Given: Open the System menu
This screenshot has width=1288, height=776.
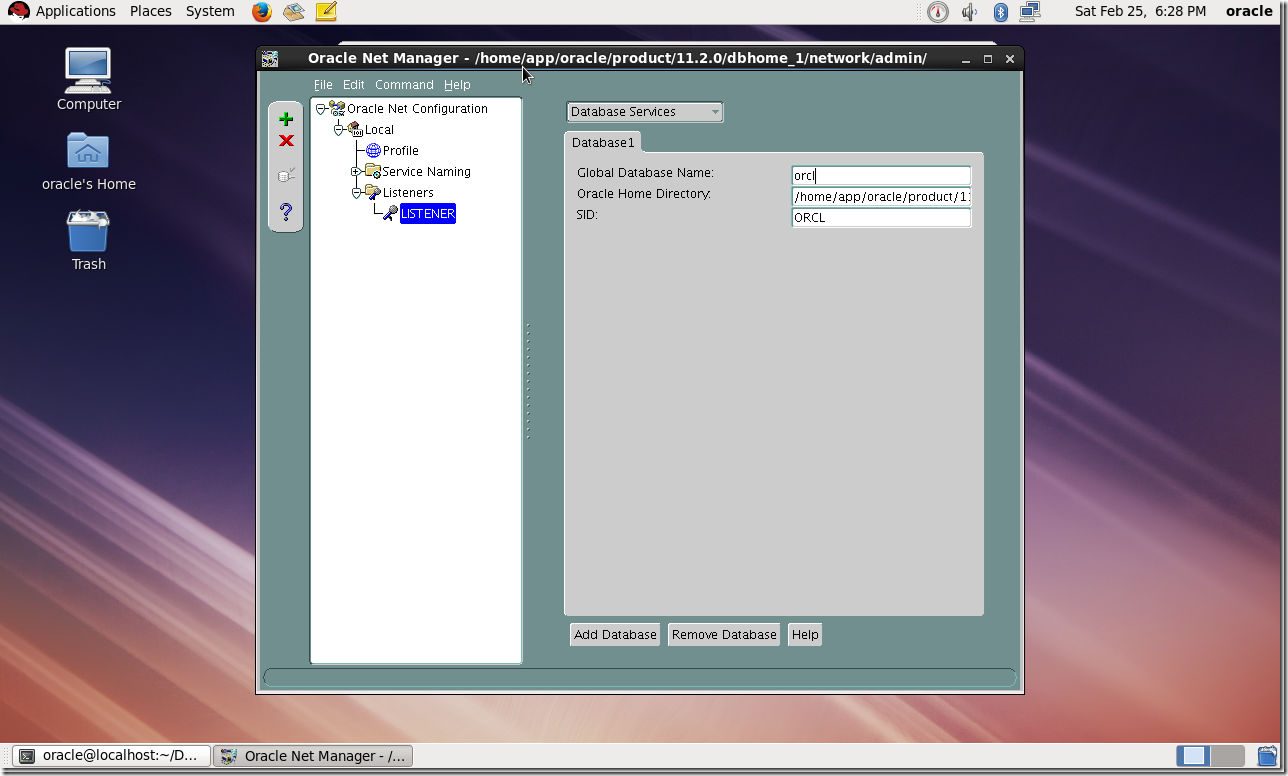Looking at the screenshot, I should pyautogui.click(x=210, y=11).
